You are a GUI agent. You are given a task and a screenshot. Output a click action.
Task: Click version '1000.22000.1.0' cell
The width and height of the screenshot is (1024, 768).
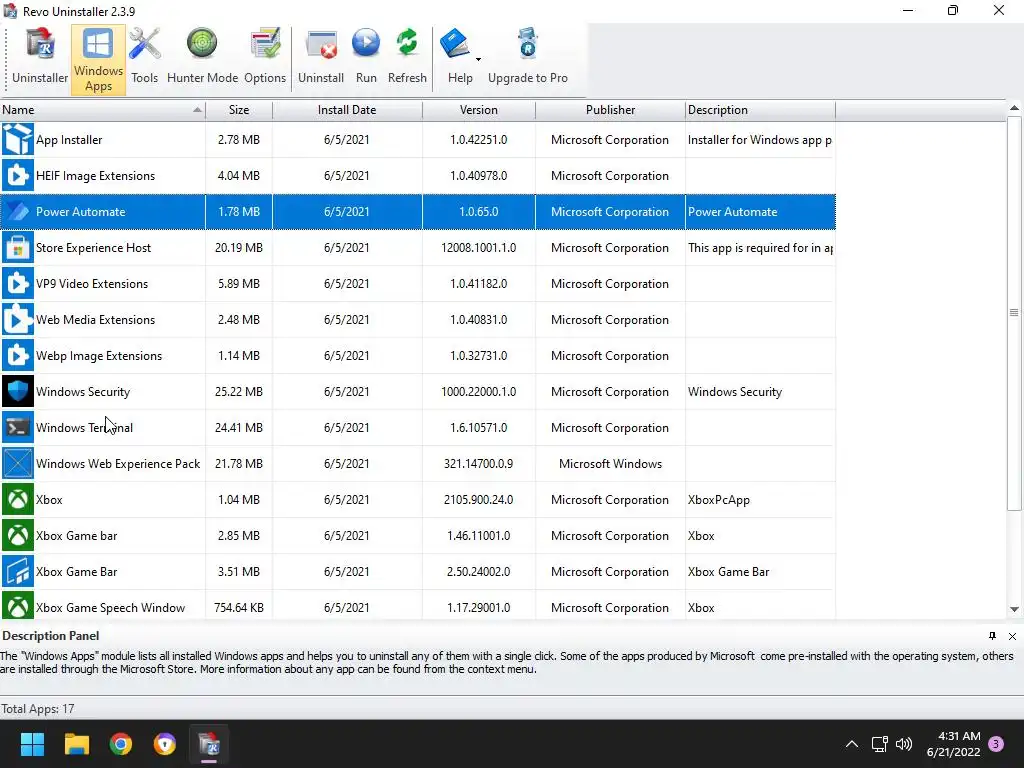pyautogui.click(x=479, y=391)
